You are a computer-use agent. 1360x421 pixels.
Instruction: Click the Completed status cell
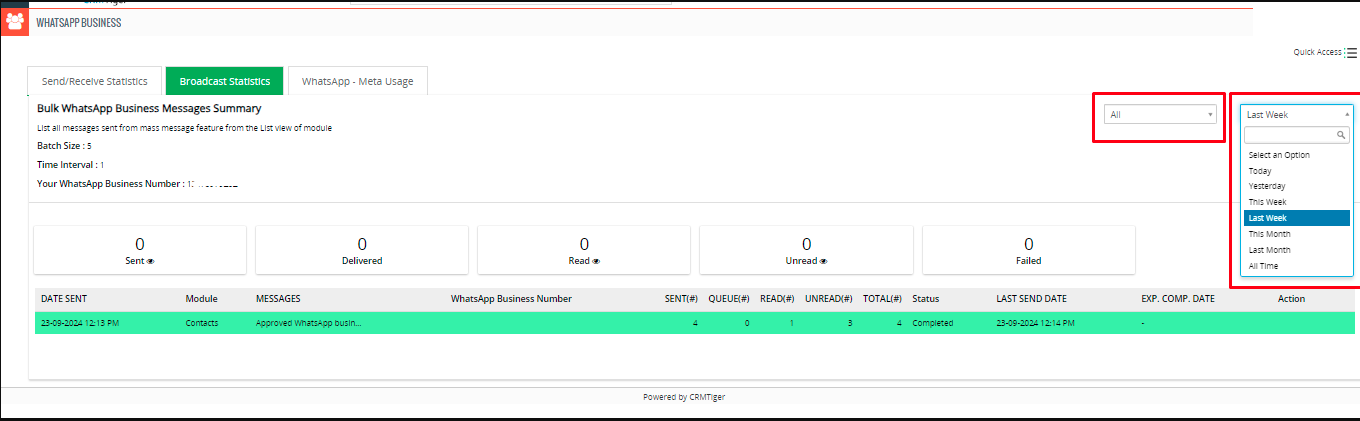(x=932, y=323)
